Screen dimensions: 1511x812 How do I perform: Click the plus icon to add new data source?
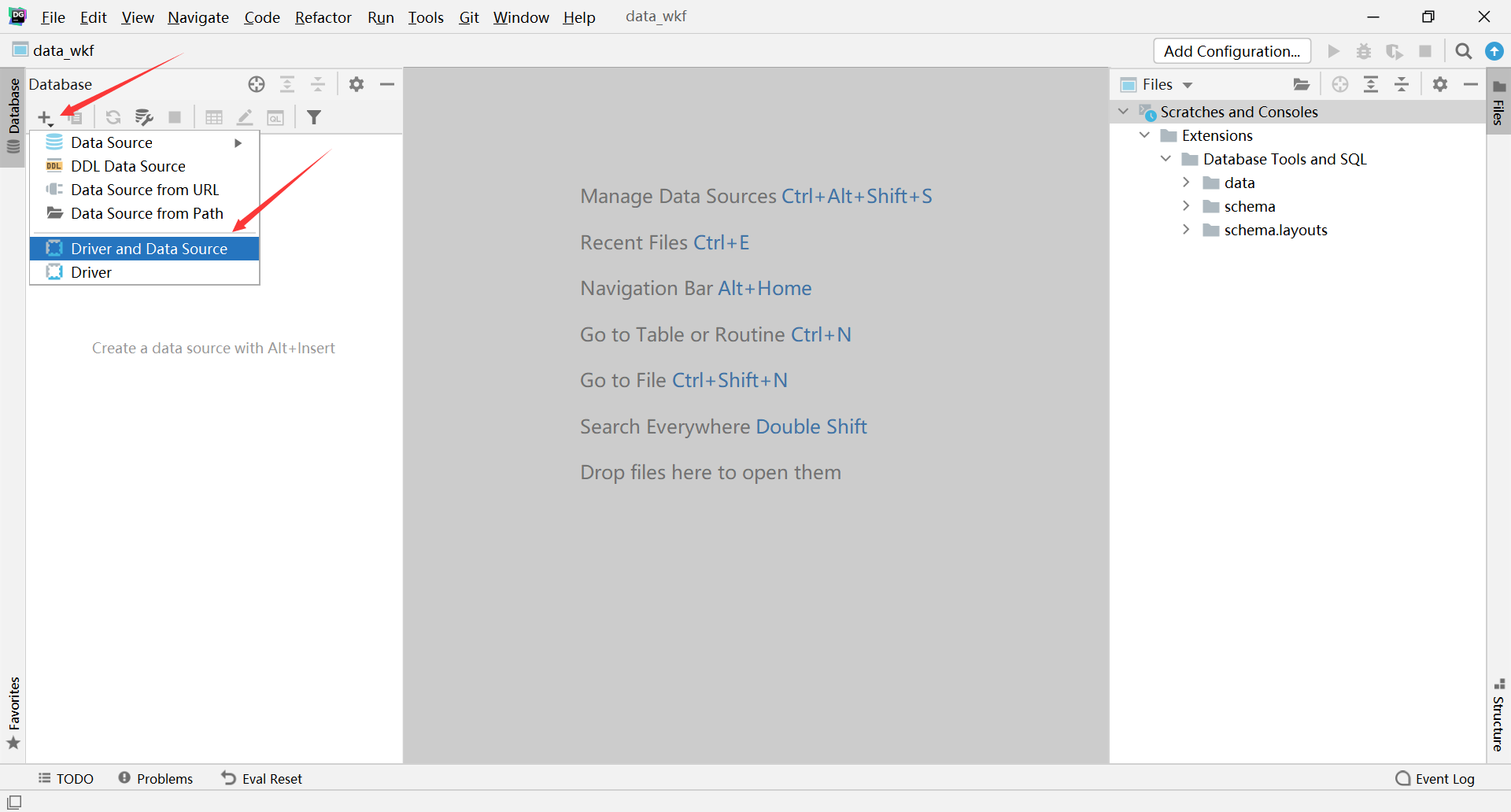pyautogui.click(x=45, y=118)
